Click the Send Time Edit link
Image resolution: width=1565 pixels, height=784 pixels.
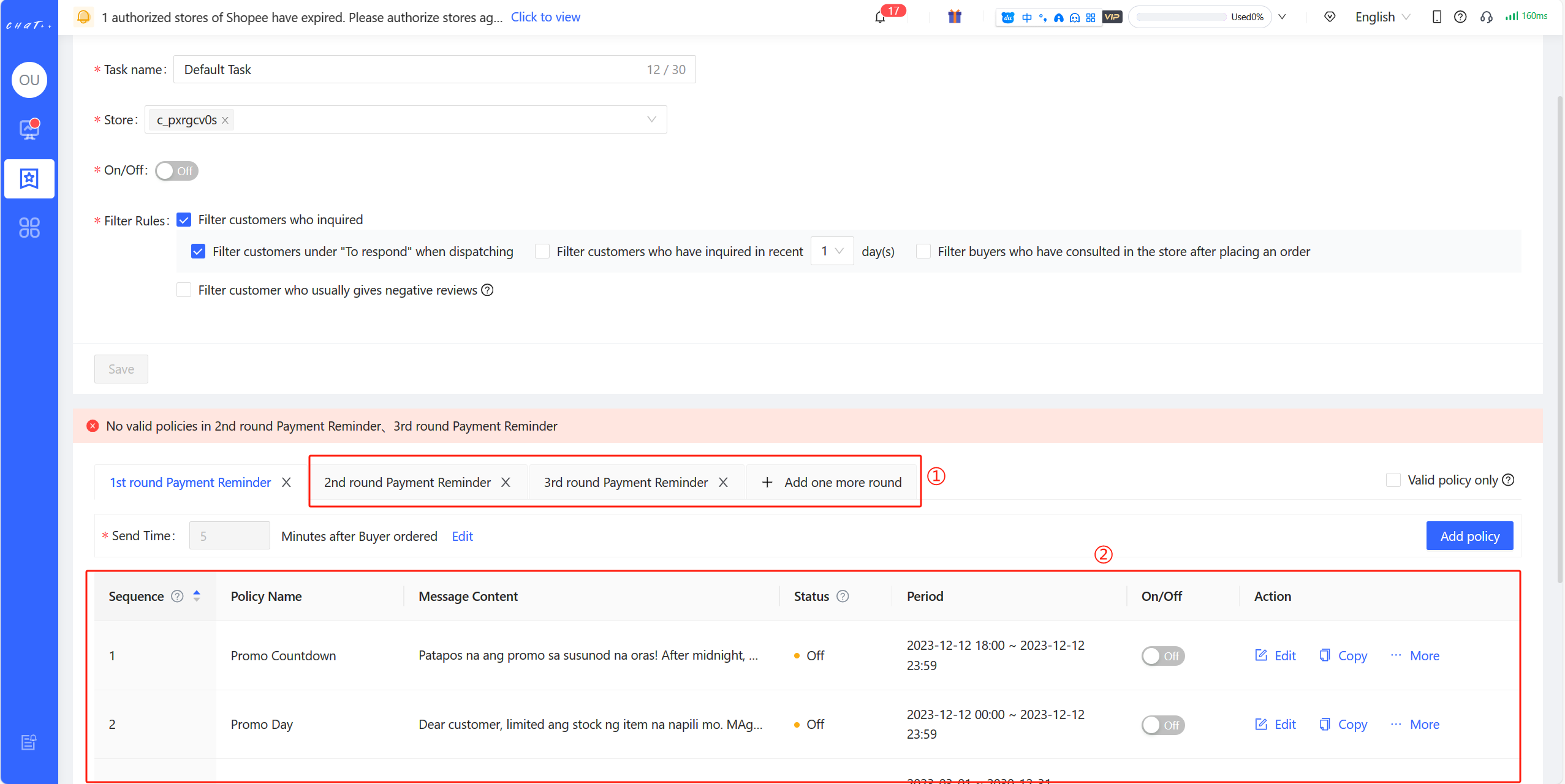click(x=462, y=537)
